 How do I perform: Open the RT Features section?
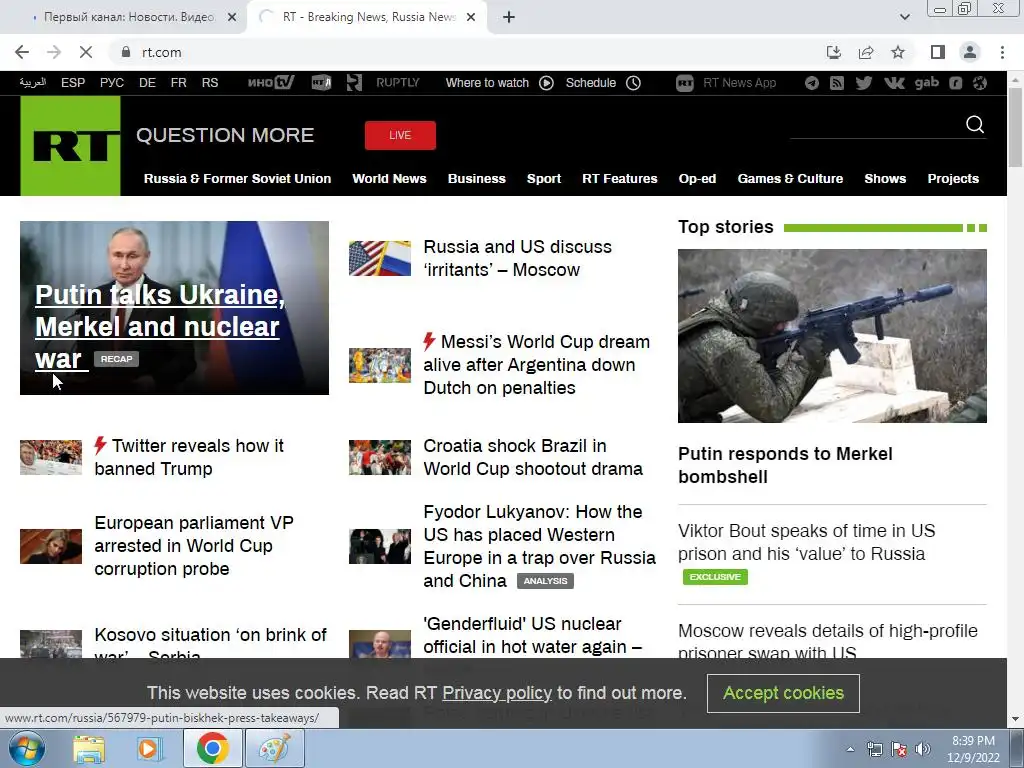pos(620,178)
